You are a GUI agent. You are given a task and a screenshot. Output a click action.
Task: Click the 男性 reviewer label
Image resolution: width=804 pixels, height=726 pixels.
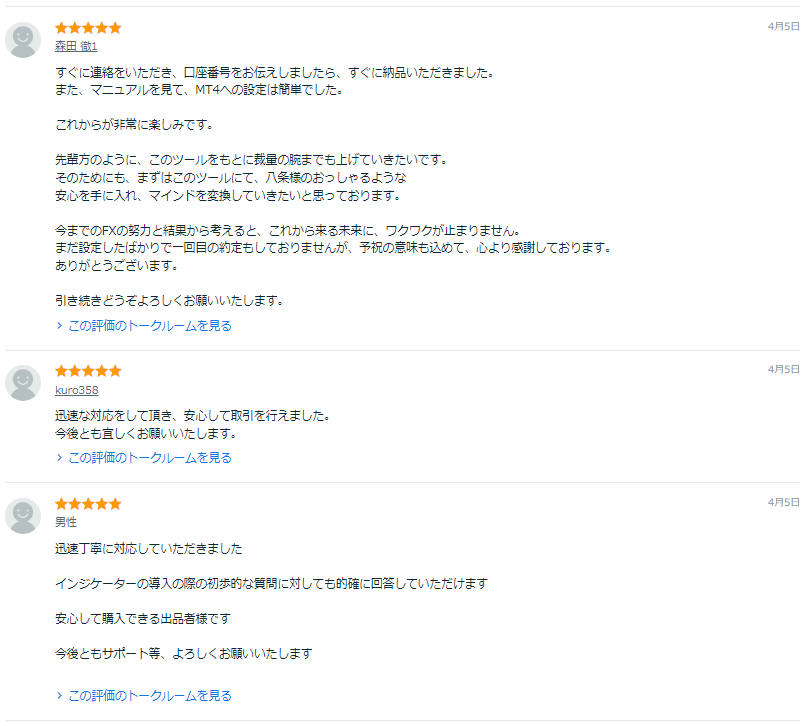click(x=66, y=522)
